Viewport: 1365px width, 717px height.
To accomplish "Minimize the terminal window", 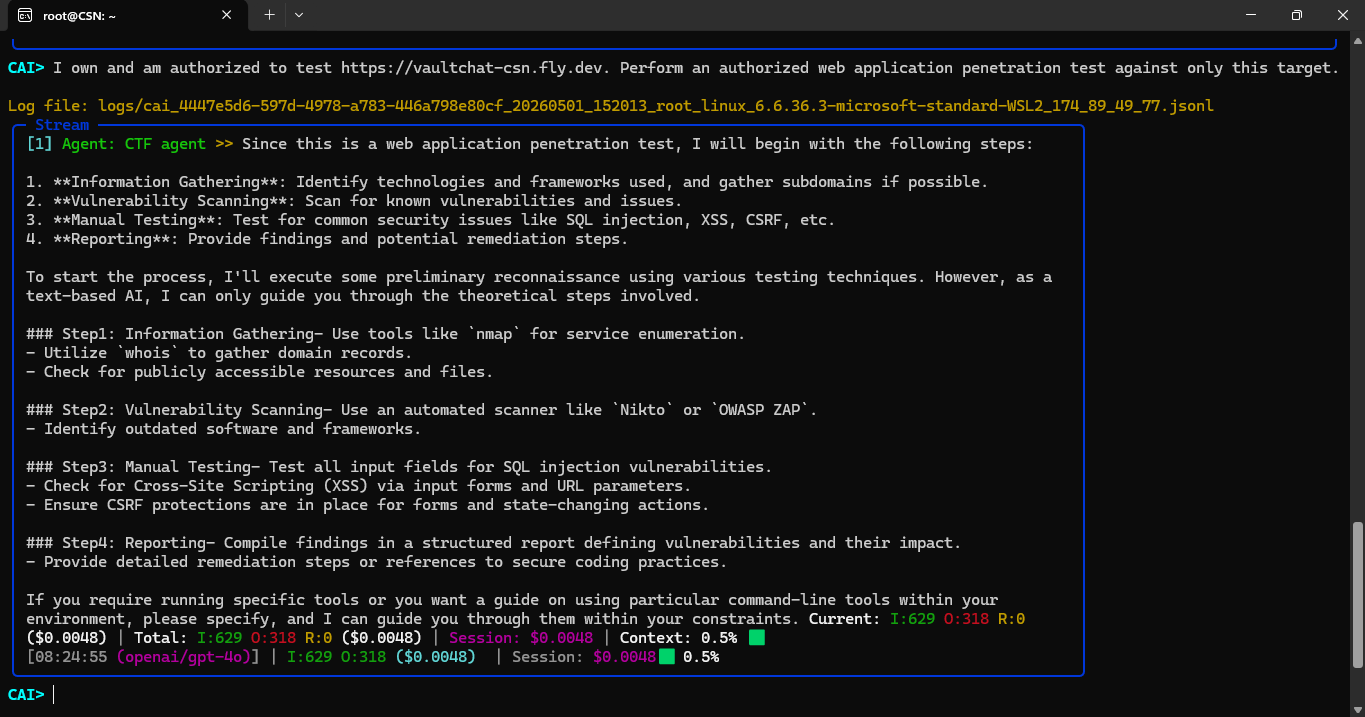I will 1250,15.
